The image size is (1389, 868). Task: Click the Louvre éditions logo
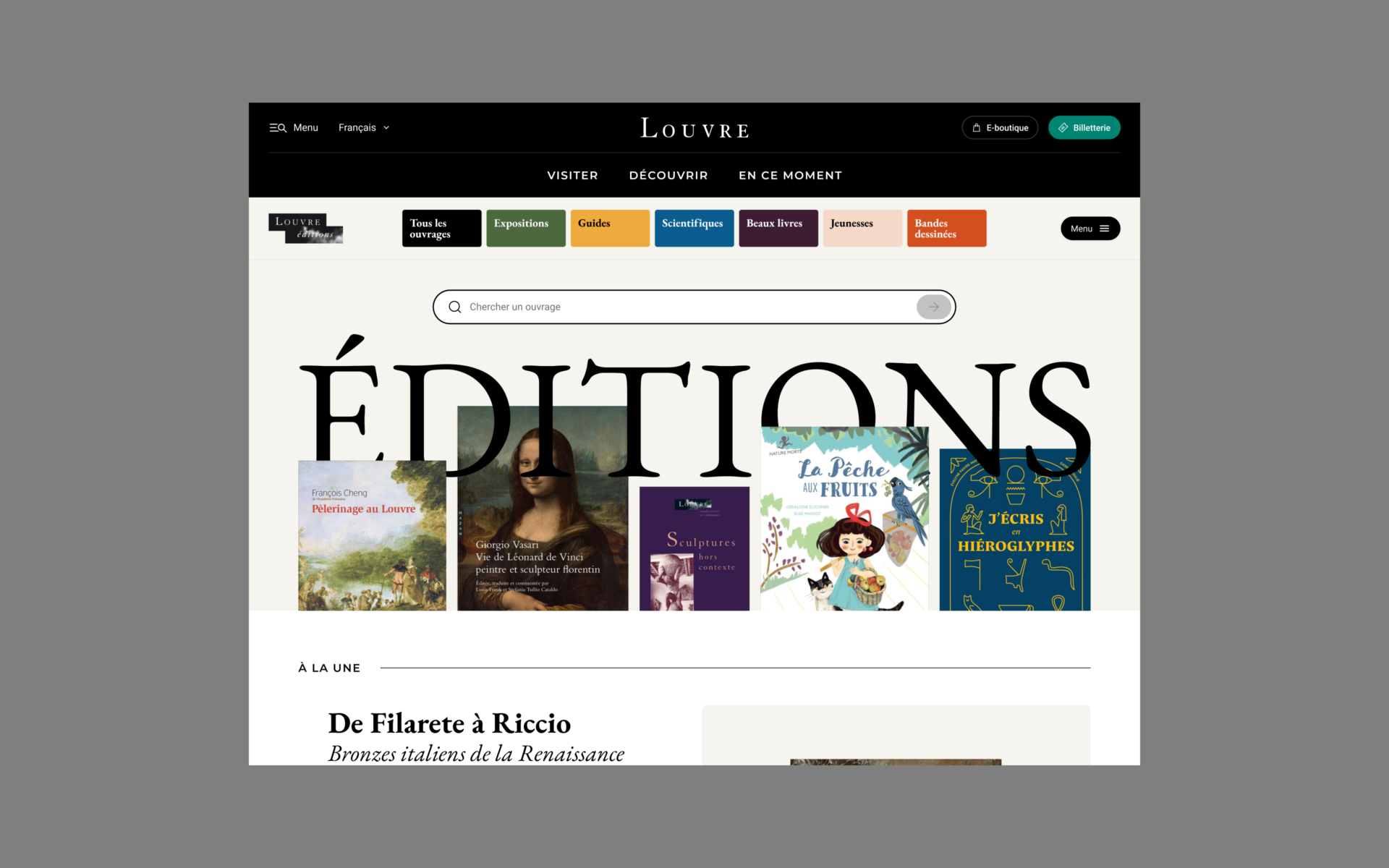(305, 228)
